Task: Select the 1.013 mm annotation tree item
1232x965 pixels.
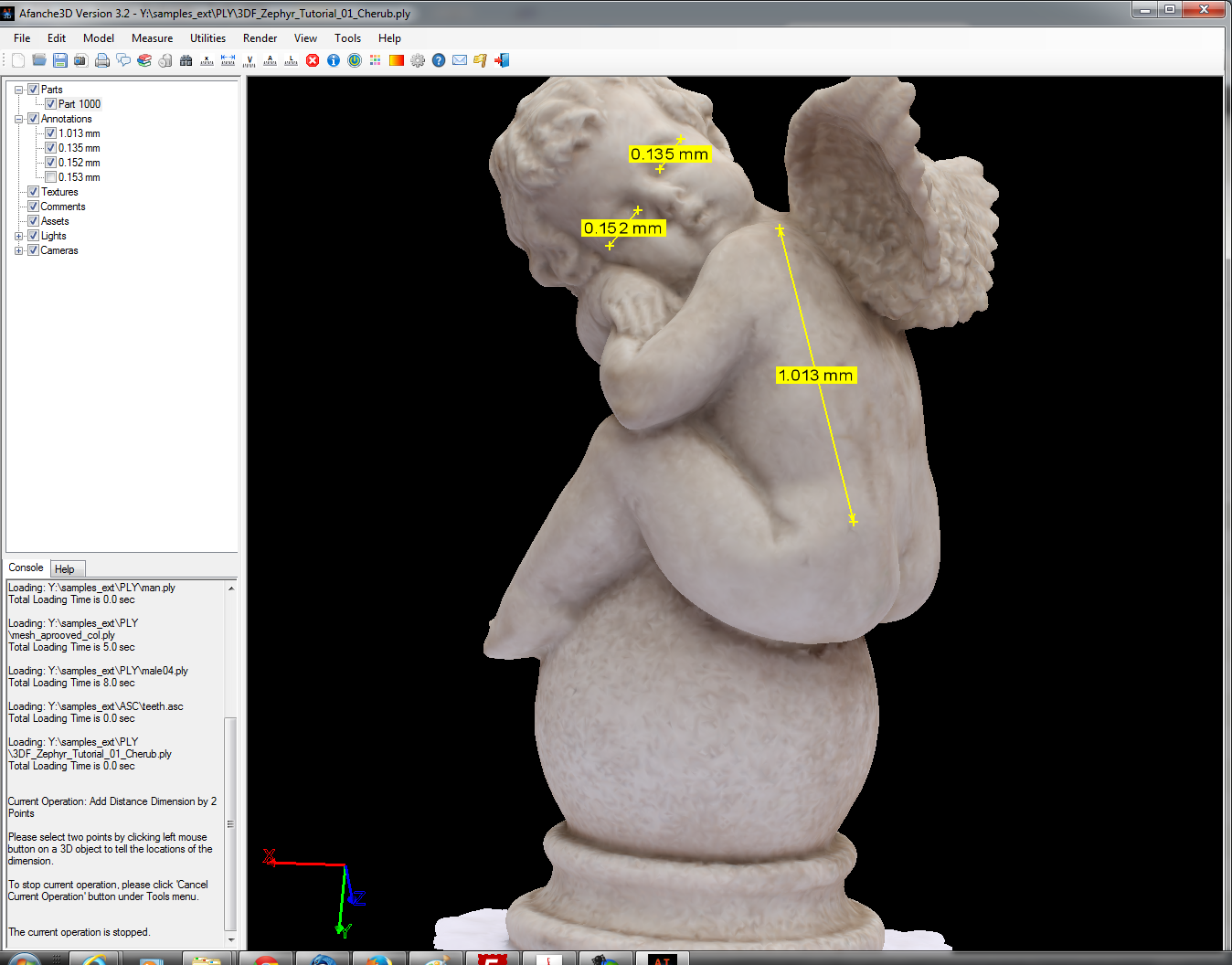Action: pyautogui.click(x=80, y=133)
